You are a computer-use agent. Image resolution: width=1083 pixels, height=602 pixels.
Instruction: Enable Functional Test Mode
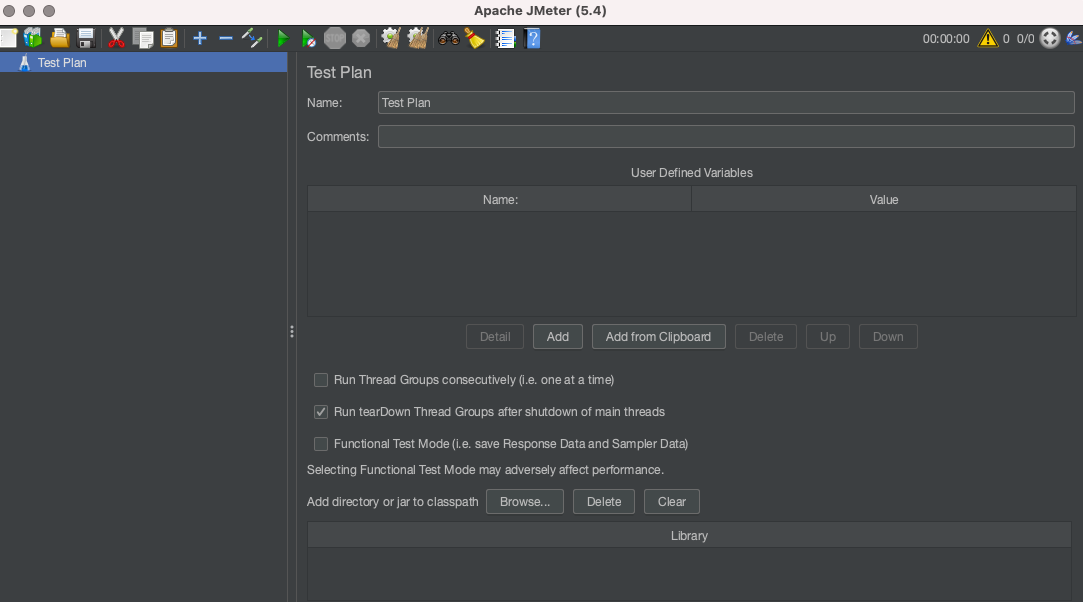[321, 444]
